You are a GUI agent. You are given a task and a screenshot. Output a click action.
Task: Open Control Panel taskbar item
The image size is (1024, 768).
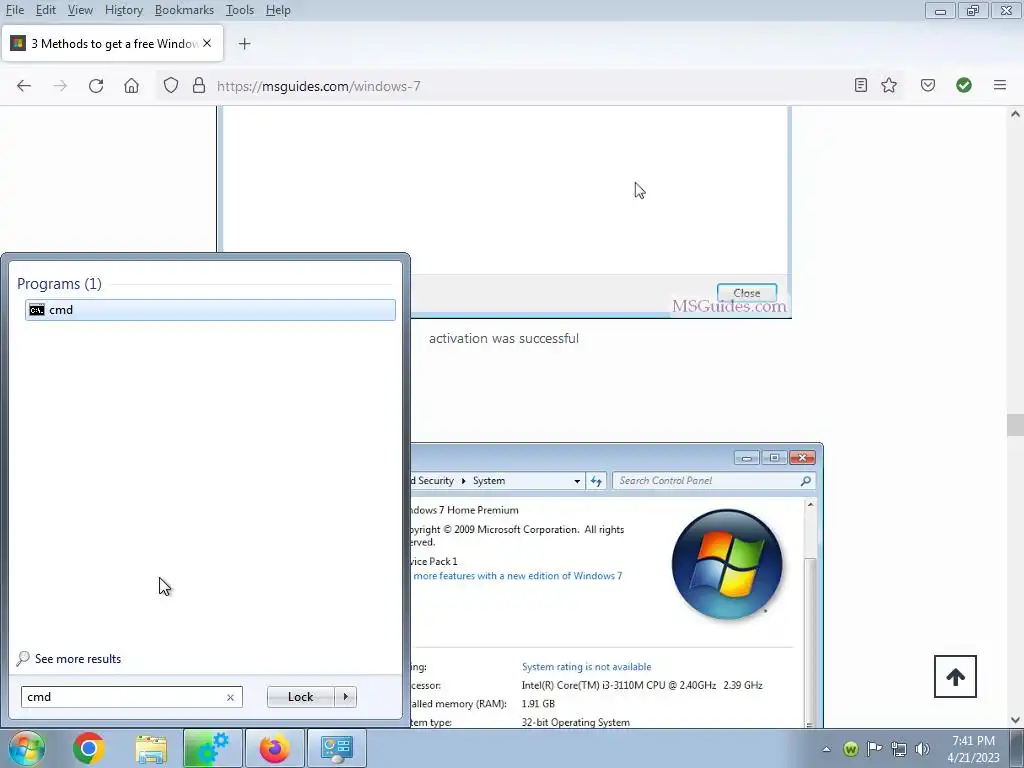pyautogui.click(x=337, y=748)
